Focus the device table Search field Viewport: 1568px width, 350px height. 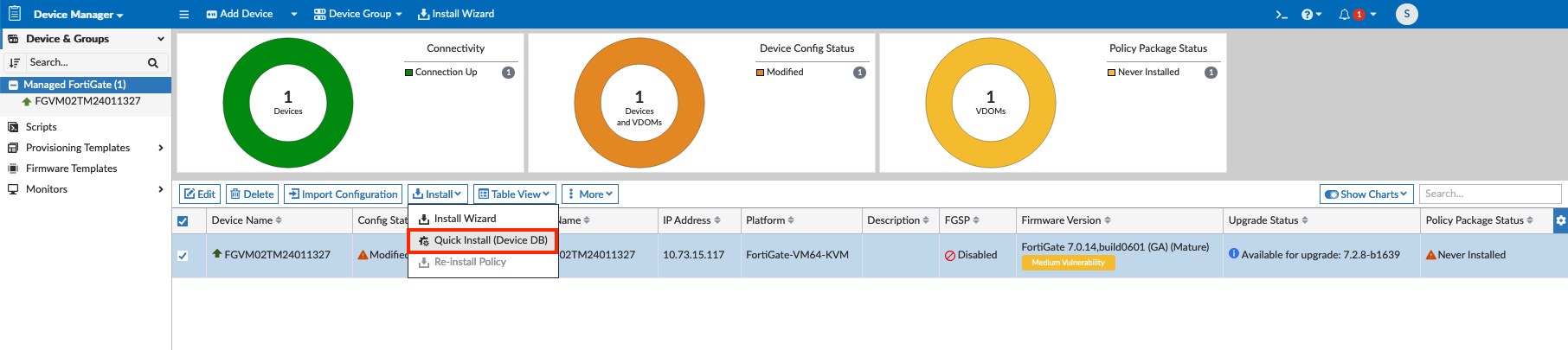pos(1490,194)
